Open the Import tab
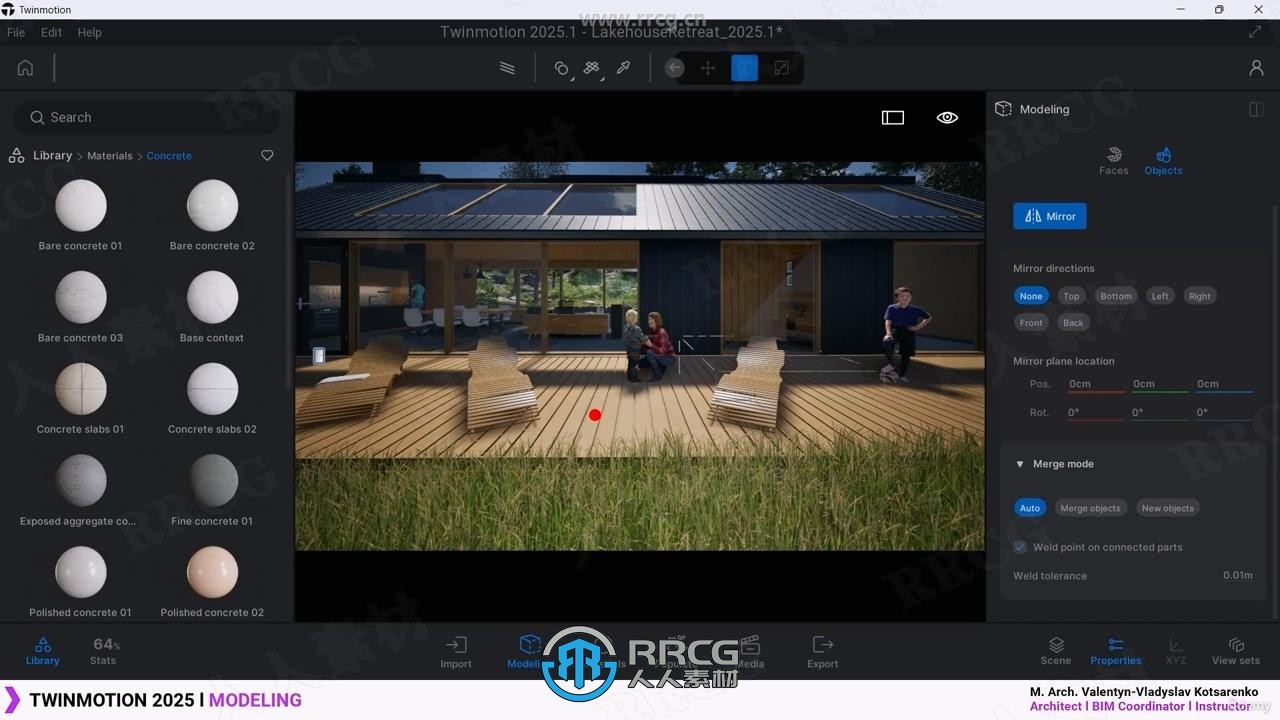Viewport: 1280px width, 720px height. (x=456, y=652)
